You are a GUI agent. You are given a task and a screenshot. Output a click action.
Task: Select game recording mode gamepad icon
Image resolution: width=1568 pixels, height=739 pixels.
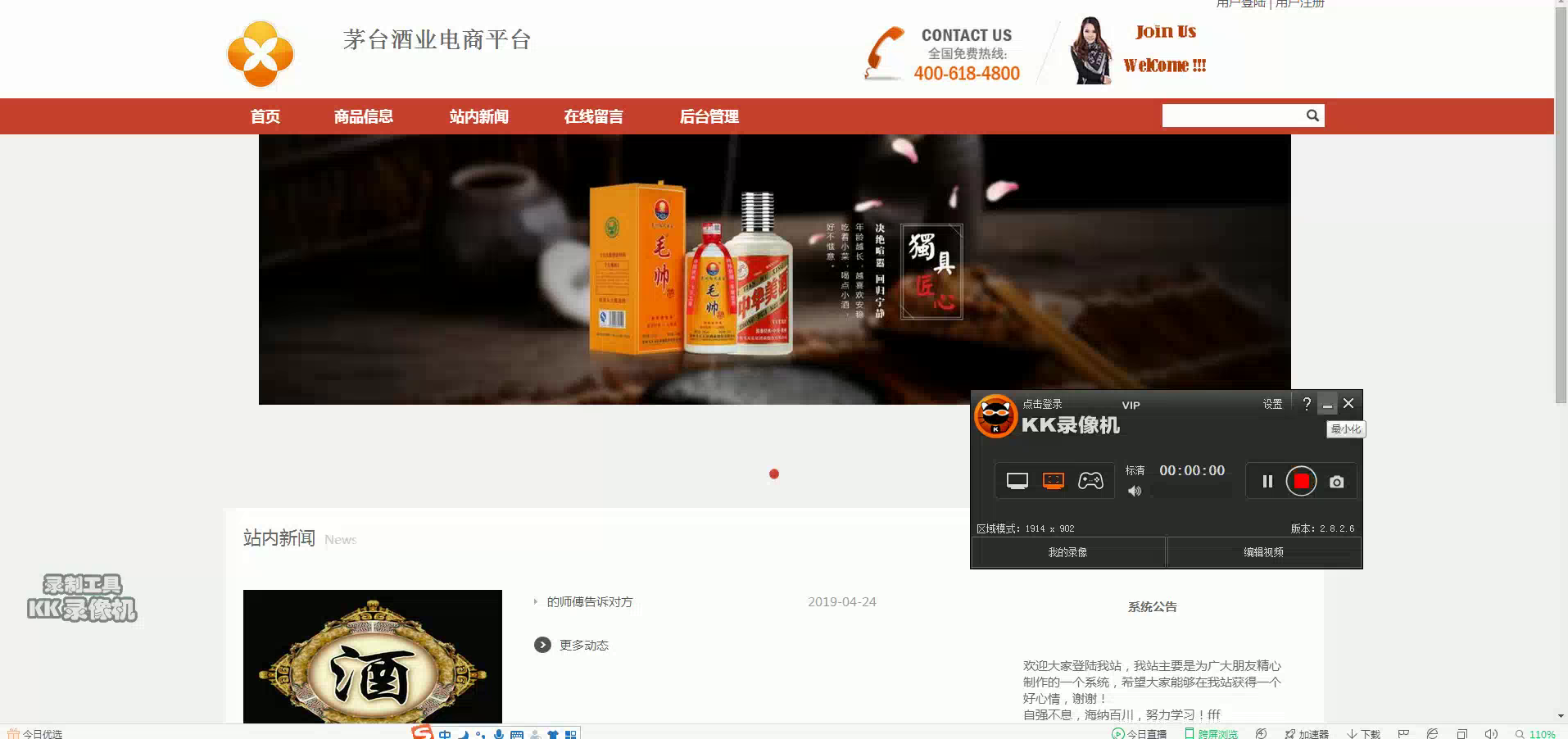(1090, 481)
